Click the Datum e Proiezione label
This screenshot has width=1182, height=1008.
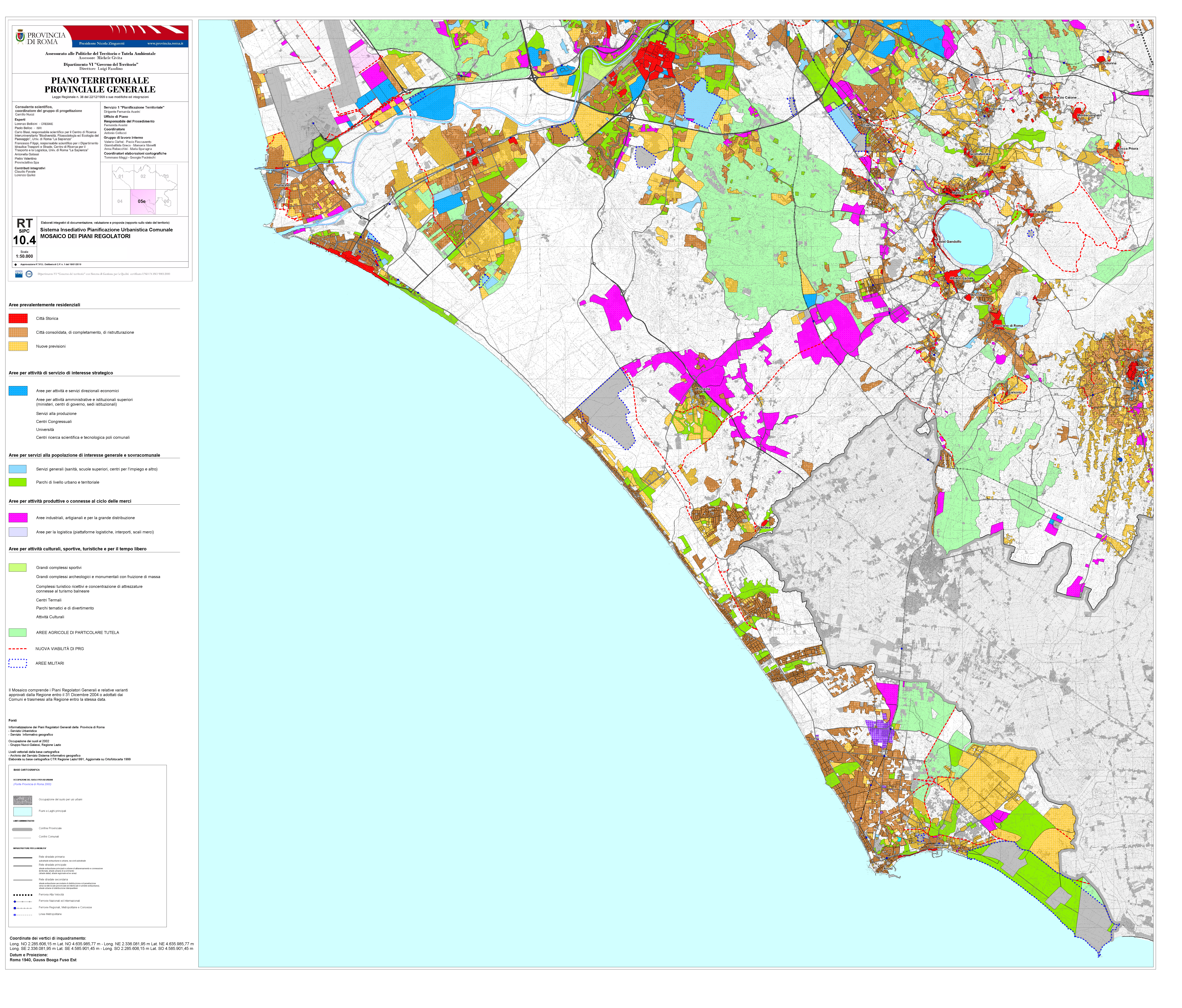click(x=29, y=955)
